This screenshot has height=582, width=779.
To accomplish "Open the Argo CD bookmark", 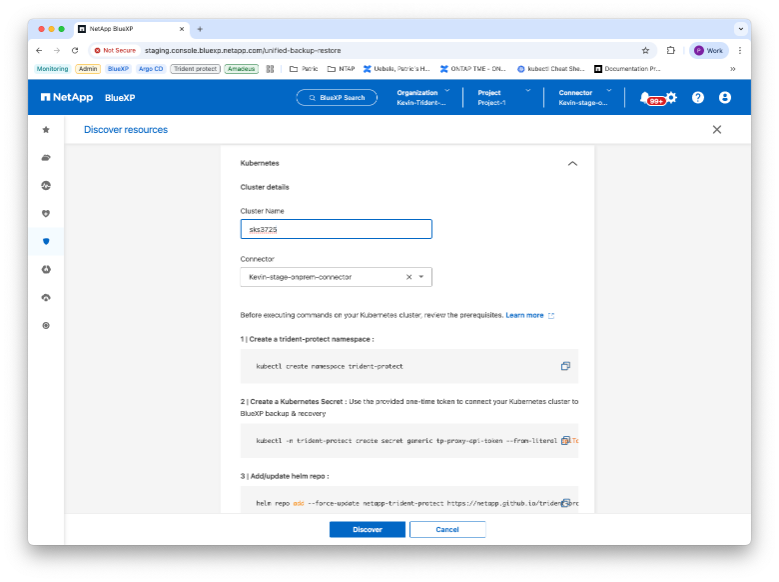I will coord(151,69).
